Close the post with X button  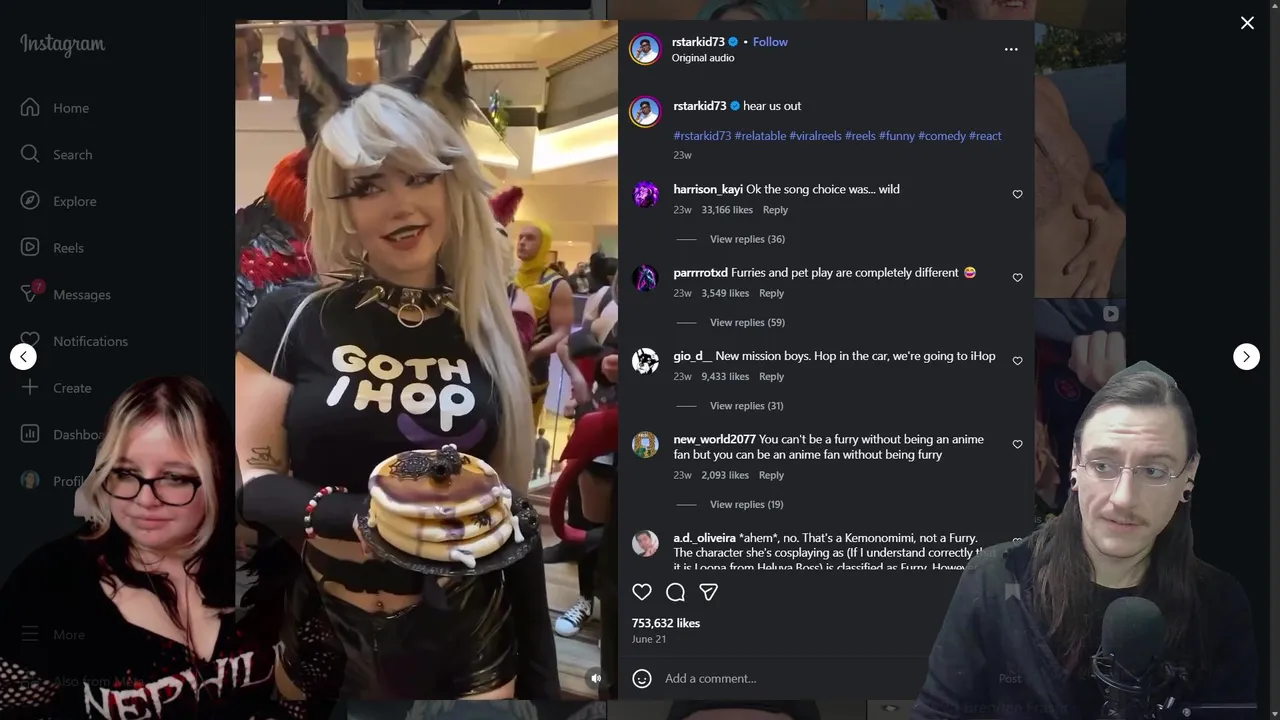[x=1247, y=23]
